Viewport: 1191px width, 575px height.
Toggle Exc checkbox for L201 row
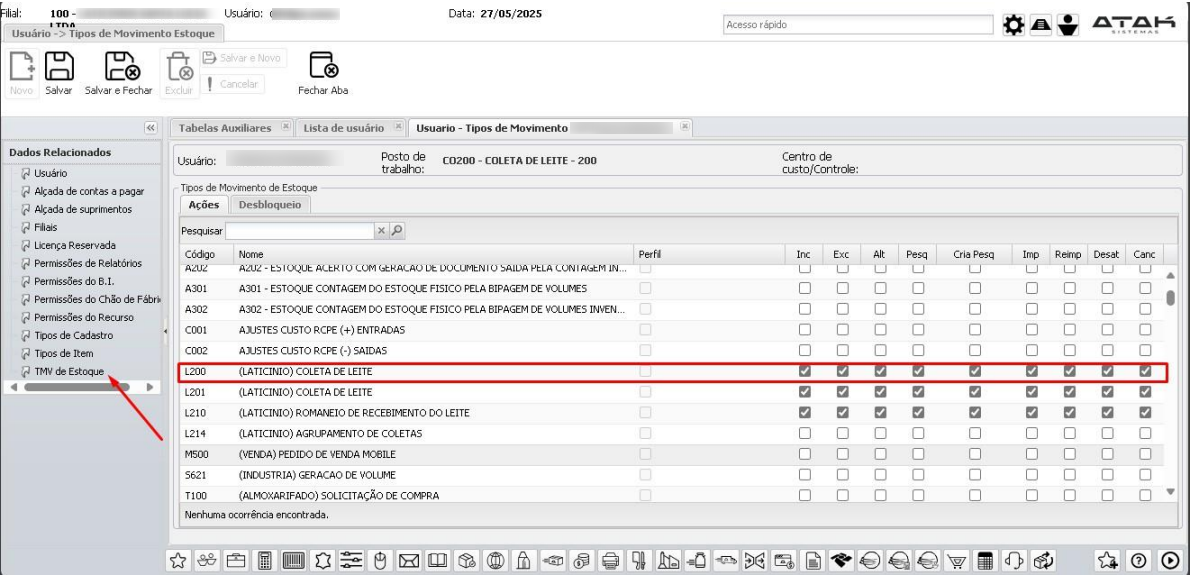(842, 392)
